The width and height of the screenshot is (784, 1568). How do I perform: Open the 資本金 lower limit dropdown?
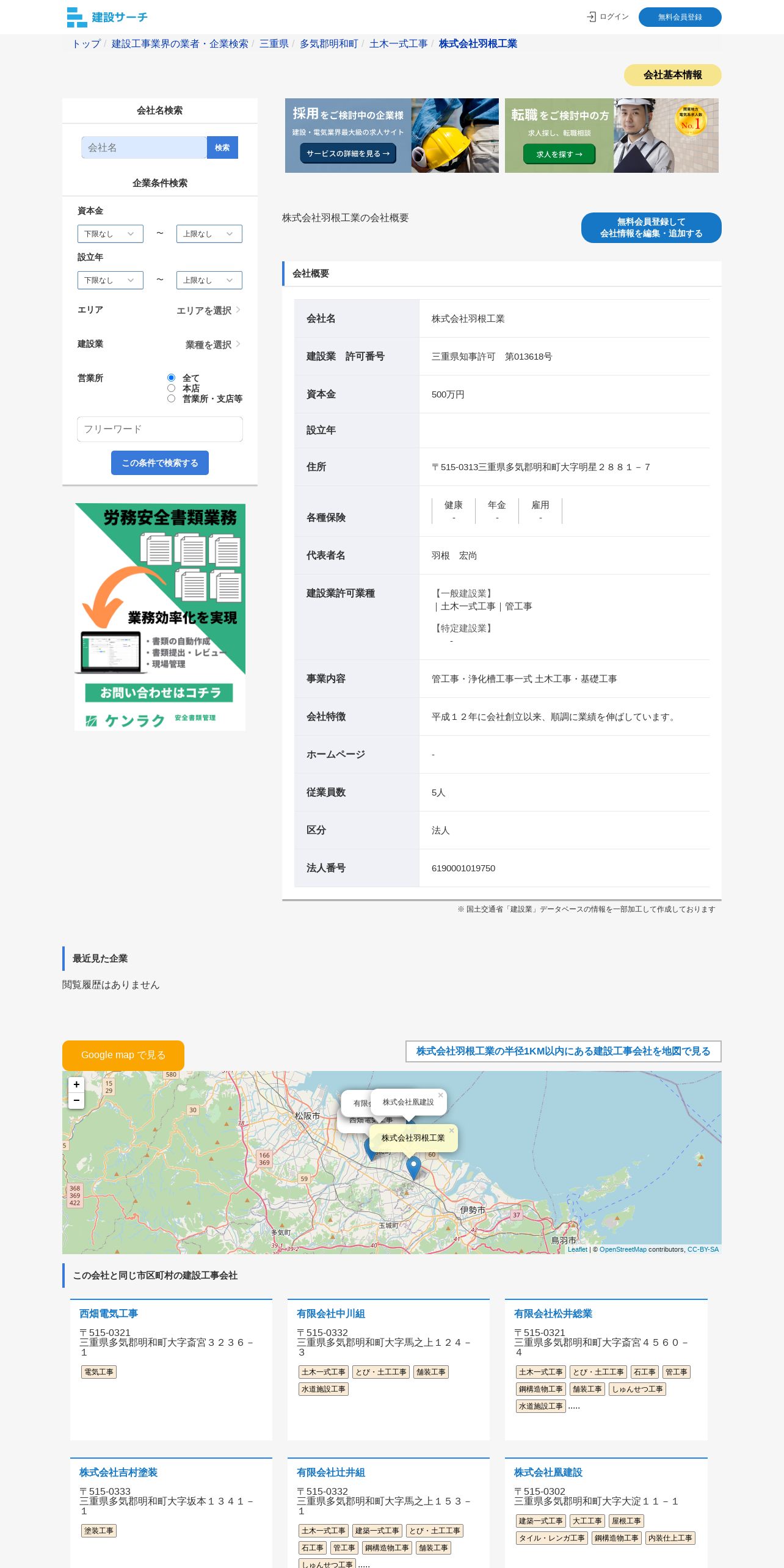point(111,234)
